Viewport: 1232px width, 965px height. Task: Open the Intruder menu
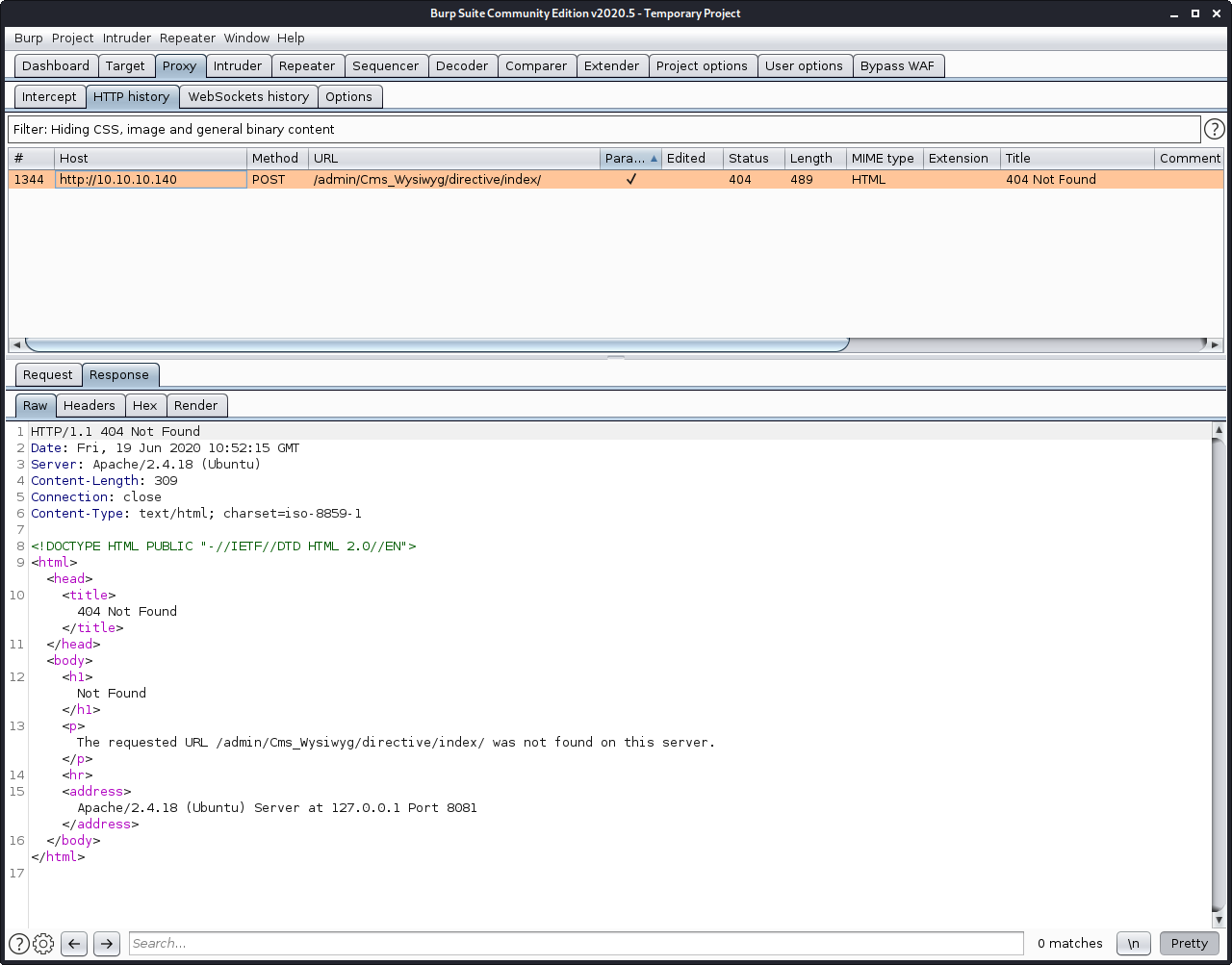[127, 38]
